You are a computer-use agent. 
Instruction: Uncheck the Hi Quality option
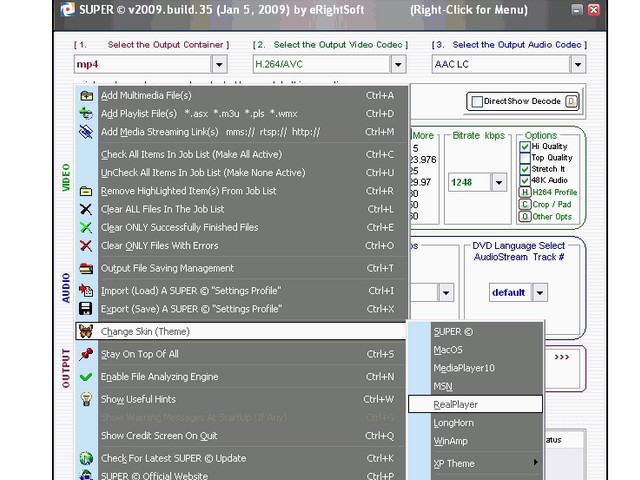pyautogui.click(x=525, y=146)
